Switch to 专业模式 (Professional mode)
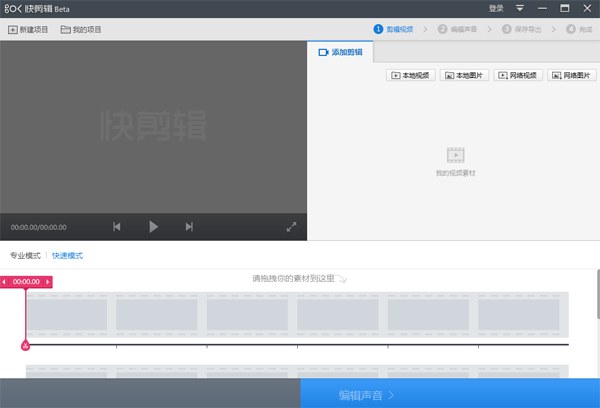 [26, 256]
